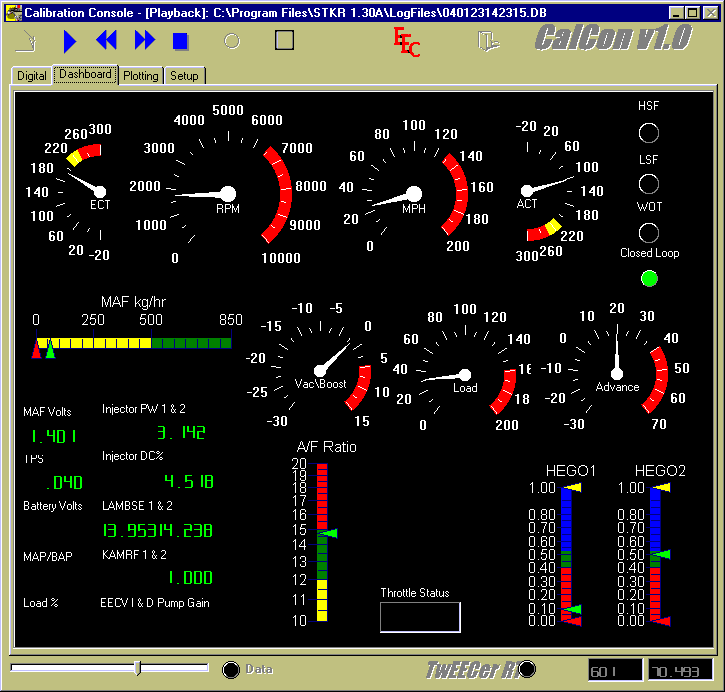
Task: Click the circle Record icon
Action: 232,41
